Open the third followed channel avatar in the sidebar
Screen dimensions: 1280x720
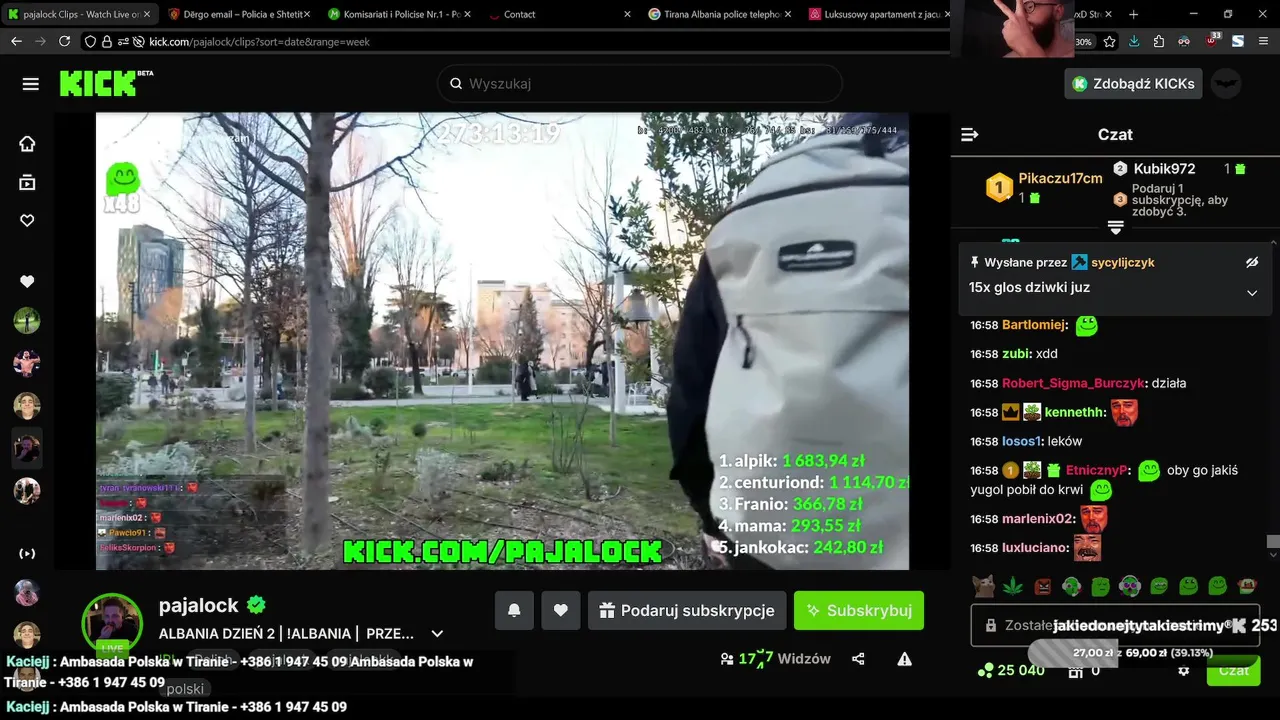tap(27, 406)
